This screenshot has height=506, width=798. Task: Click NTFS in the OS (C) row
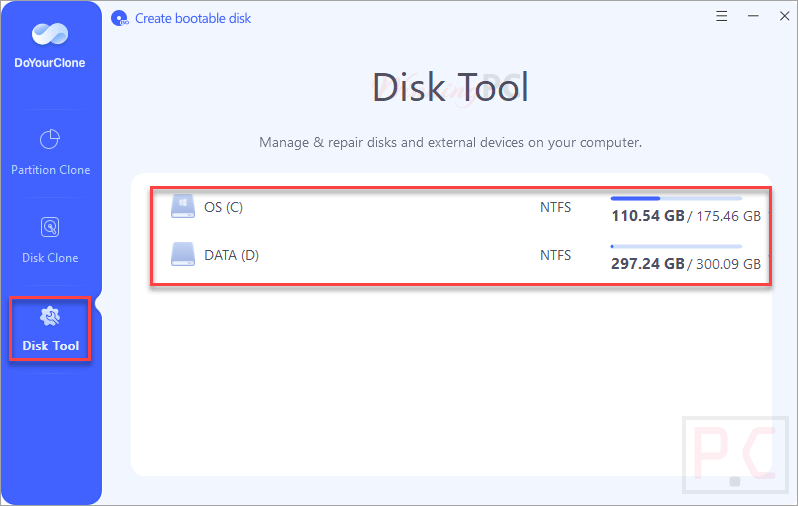[x=555, y=207]
